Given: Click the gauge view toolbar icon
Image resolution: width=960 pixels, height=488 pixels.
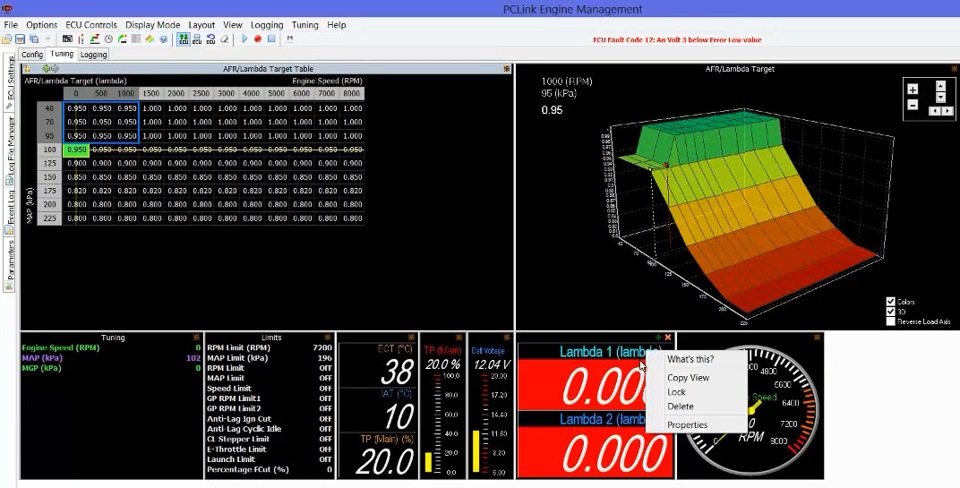Looking at the screenshot, I should 122,39.
